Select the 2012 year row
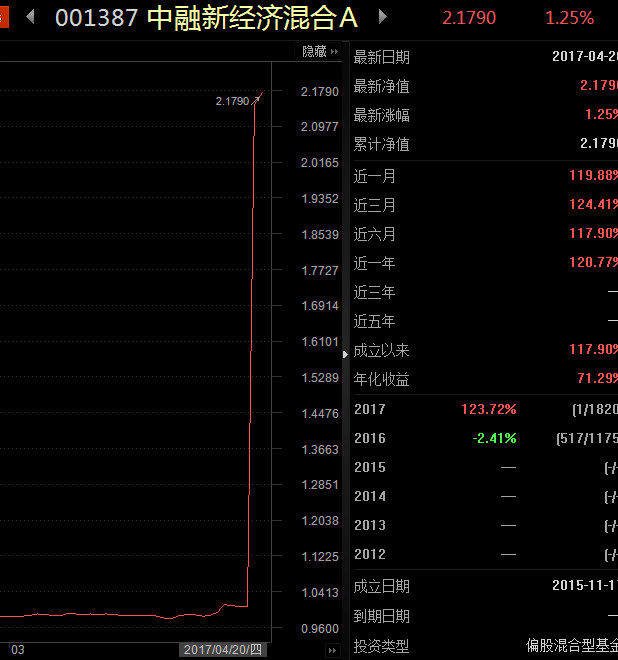The width and height of the screenshot is (618, 660). 485,554
